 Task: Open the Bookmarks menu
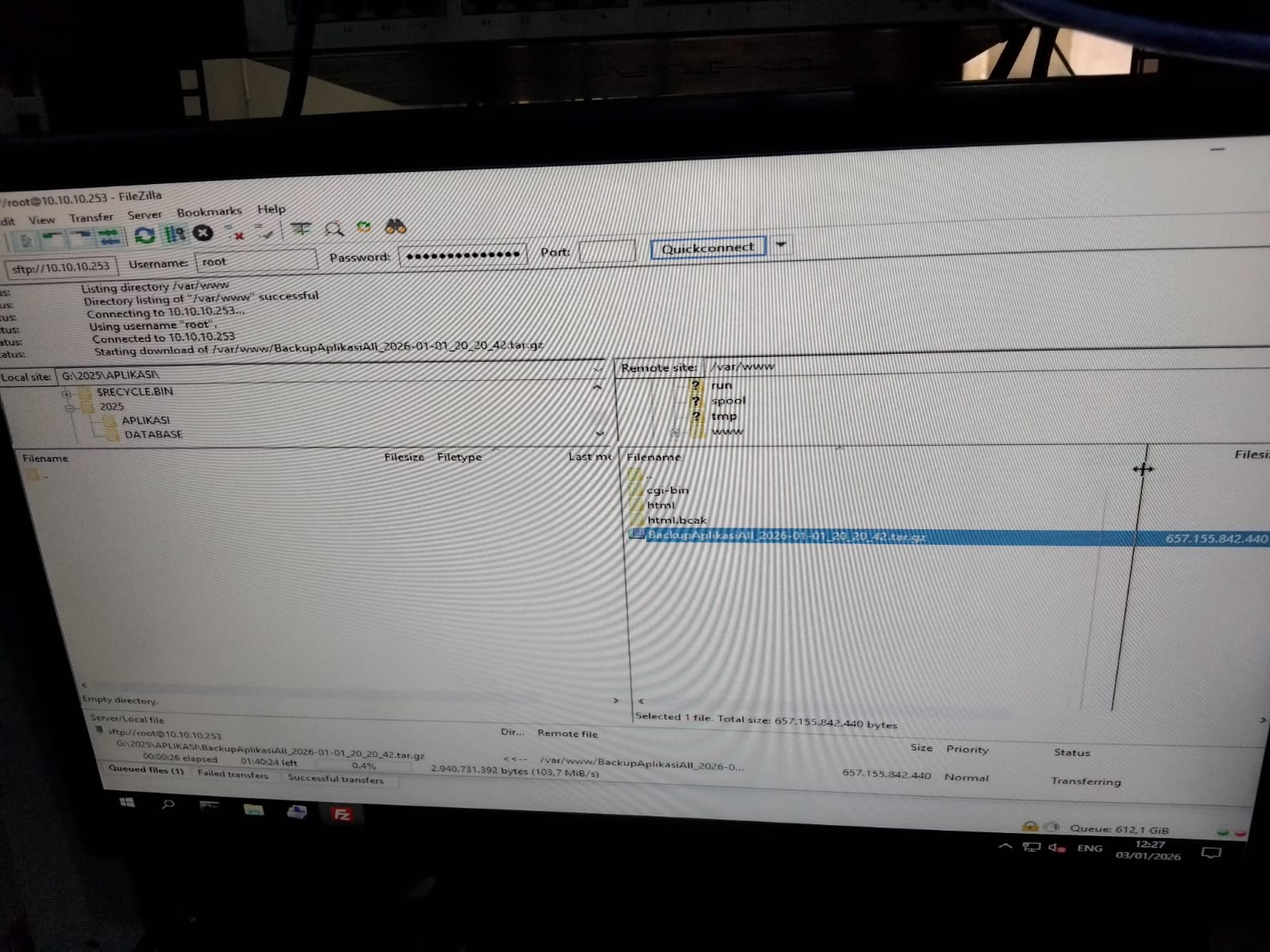click(x=209, y=212)
